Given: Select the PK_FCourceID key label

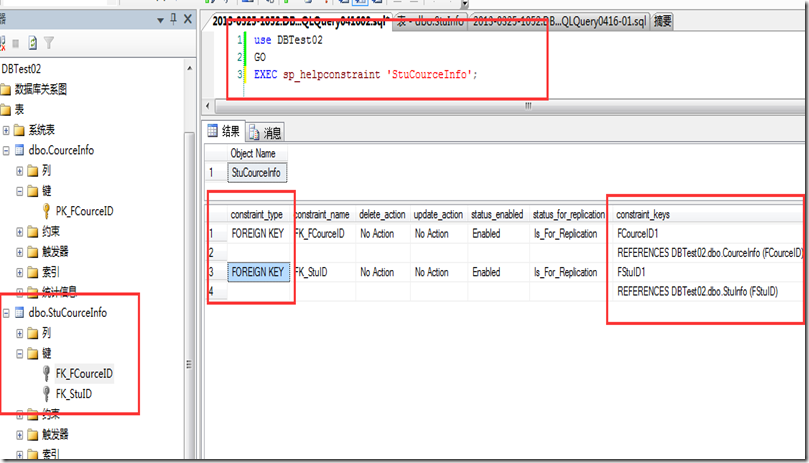Looking at the screenshot, I should pos(85,211).
